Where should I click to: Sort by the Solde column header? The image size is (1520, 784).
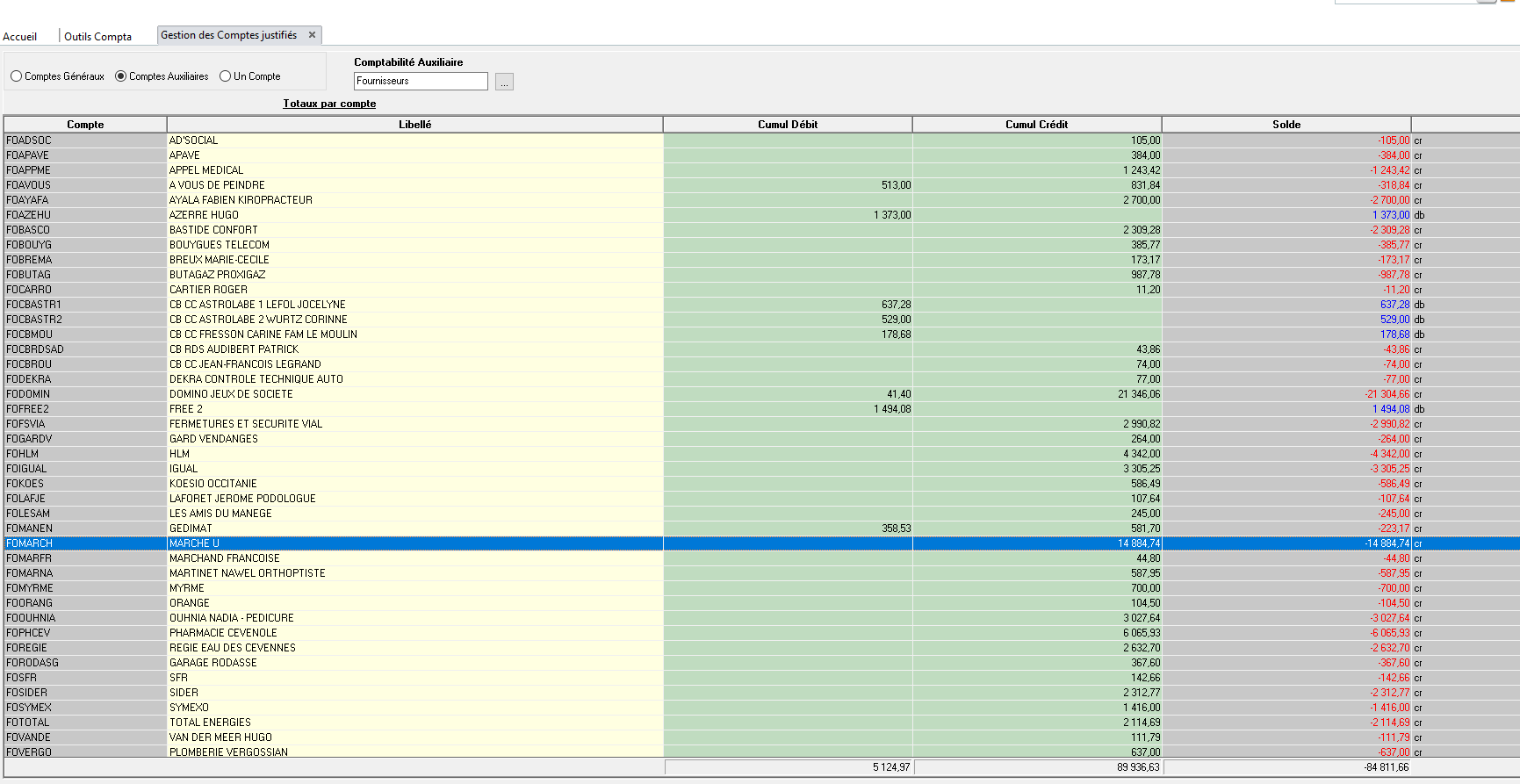click(x=1286, y=125)
